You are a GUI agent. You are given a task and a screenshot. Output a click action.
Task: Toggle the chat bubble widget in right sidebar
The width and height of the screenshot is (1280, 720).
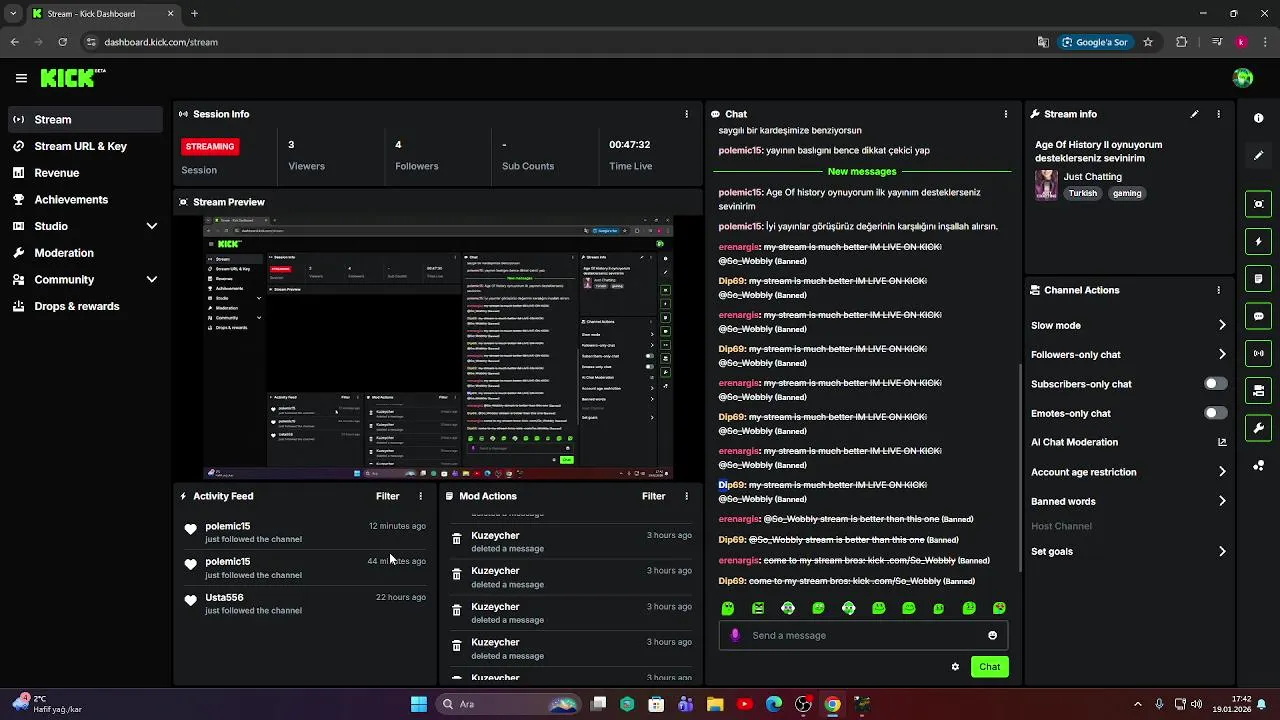point(1259,316)
